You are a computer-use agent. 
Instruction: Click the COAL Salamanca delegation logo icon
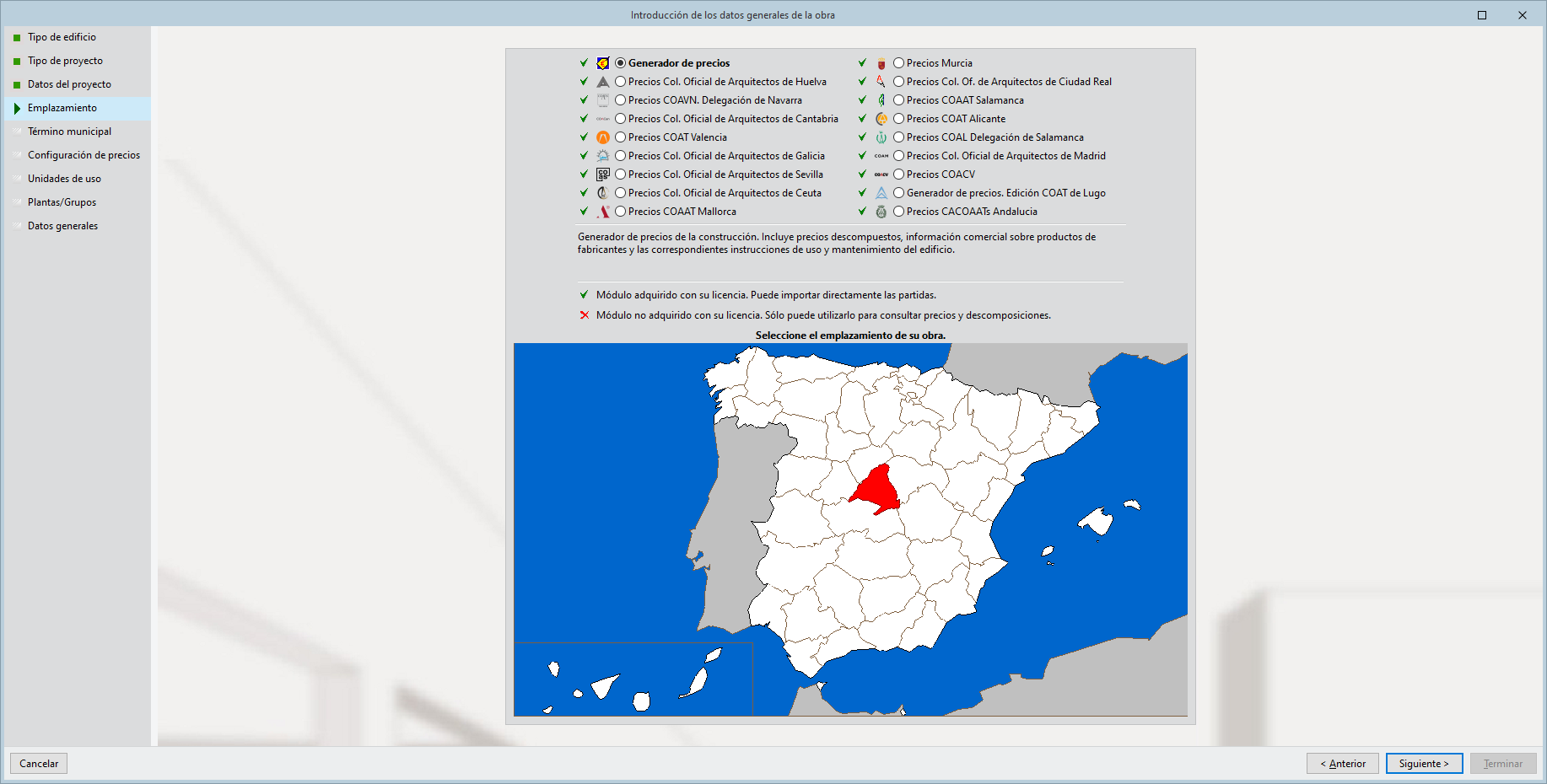[x=881, y=137]
